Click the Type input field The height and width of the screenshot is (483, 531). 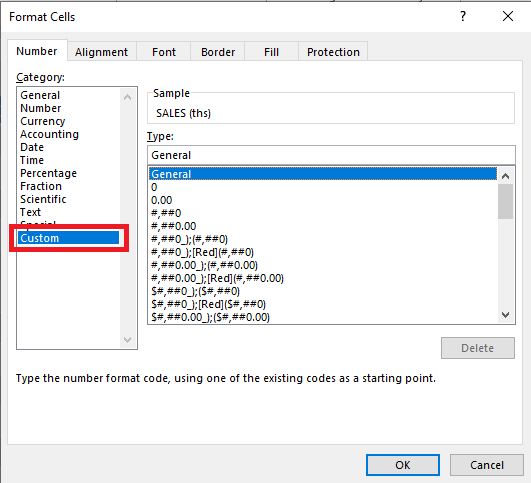pyautogui.click(x=331, y=155)
